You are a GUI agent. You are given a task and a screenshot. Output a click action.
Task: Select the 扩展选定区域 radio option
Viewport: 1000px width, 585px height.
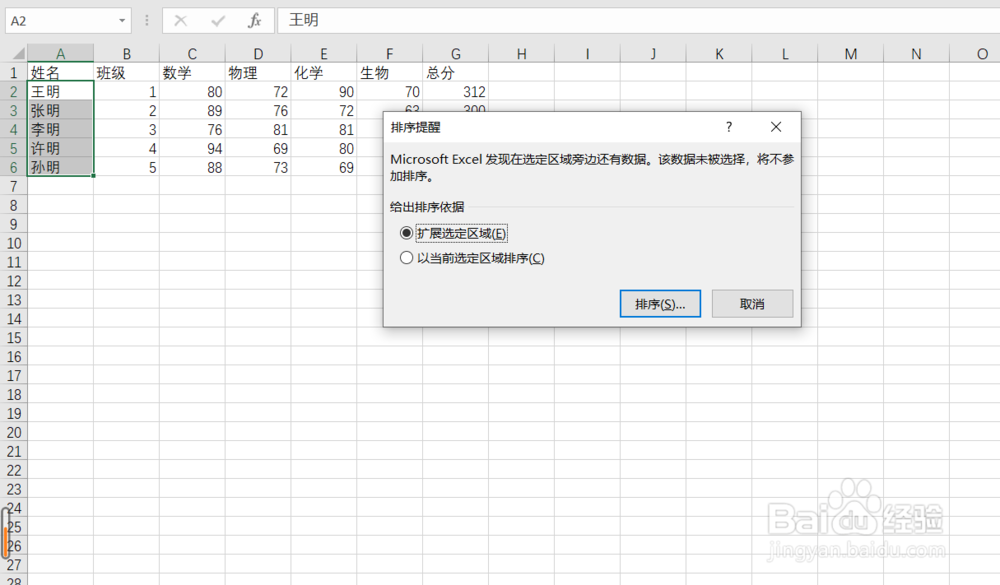click(407, 233)
